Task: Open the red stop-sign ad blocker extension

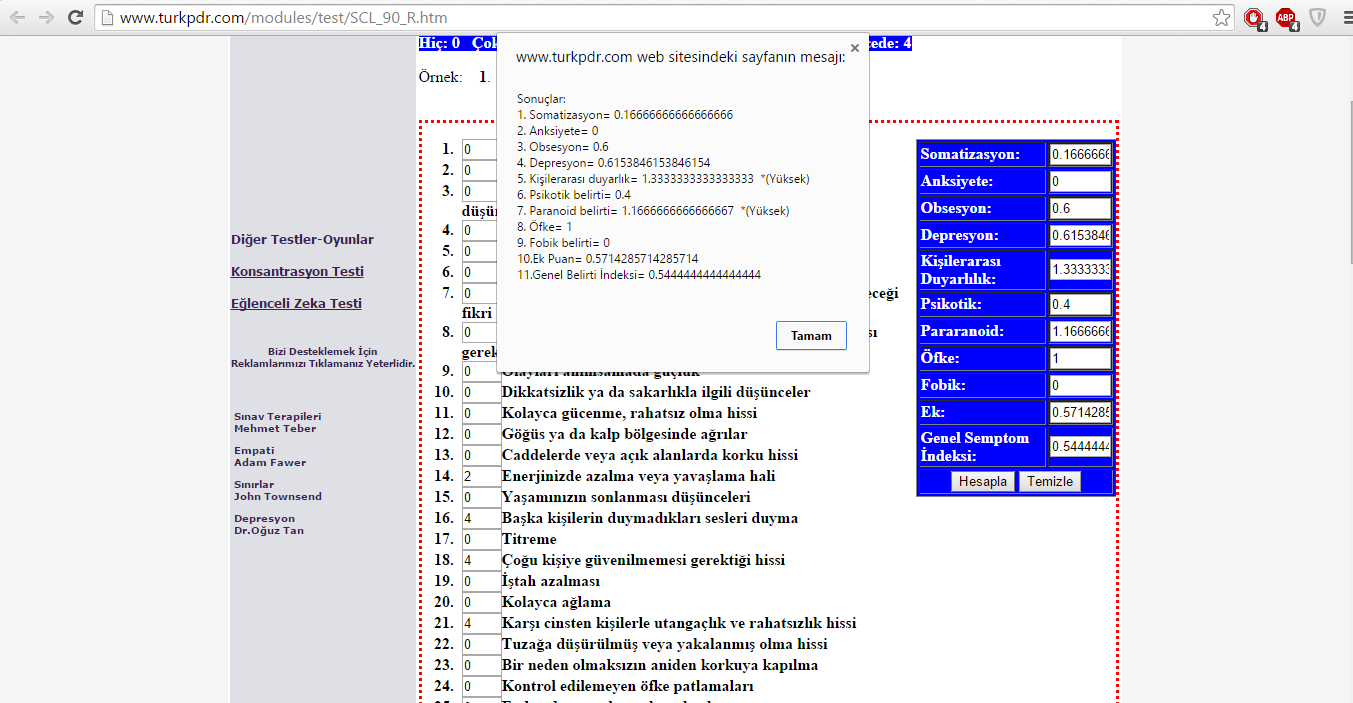Action: (x=1254, y=18)
